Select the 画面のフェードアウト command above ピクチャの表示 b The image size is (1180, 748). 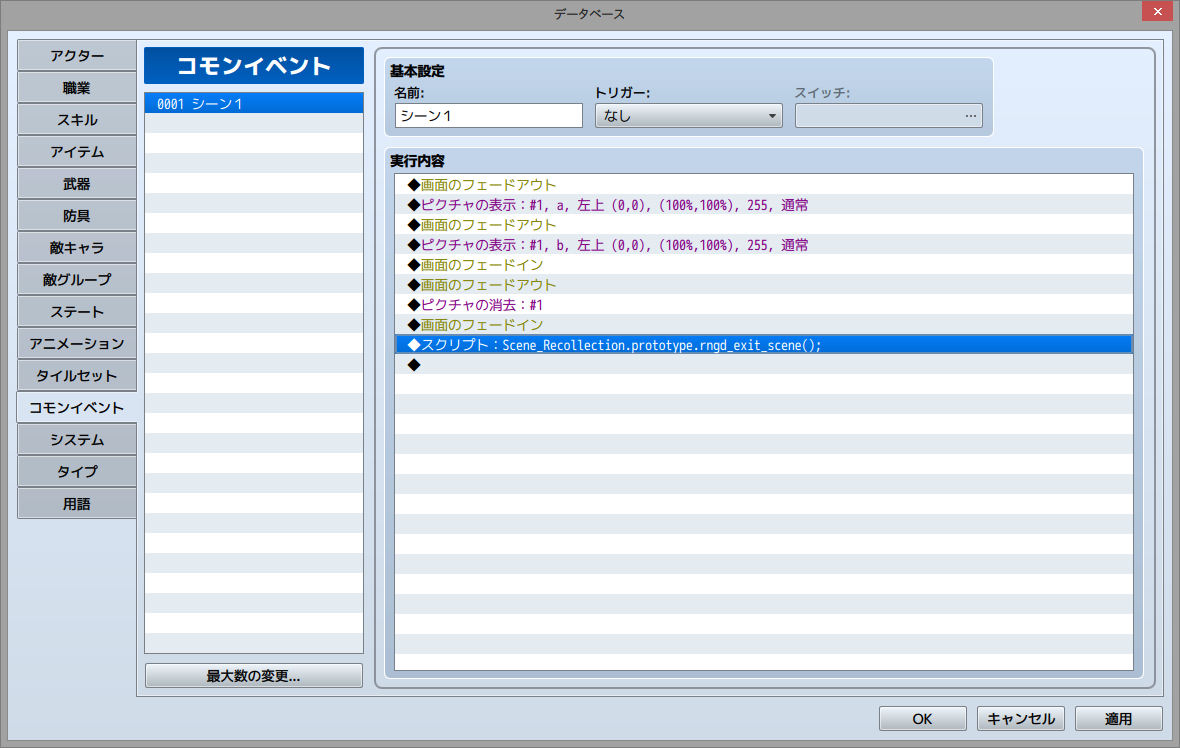[x=764, y=225]
